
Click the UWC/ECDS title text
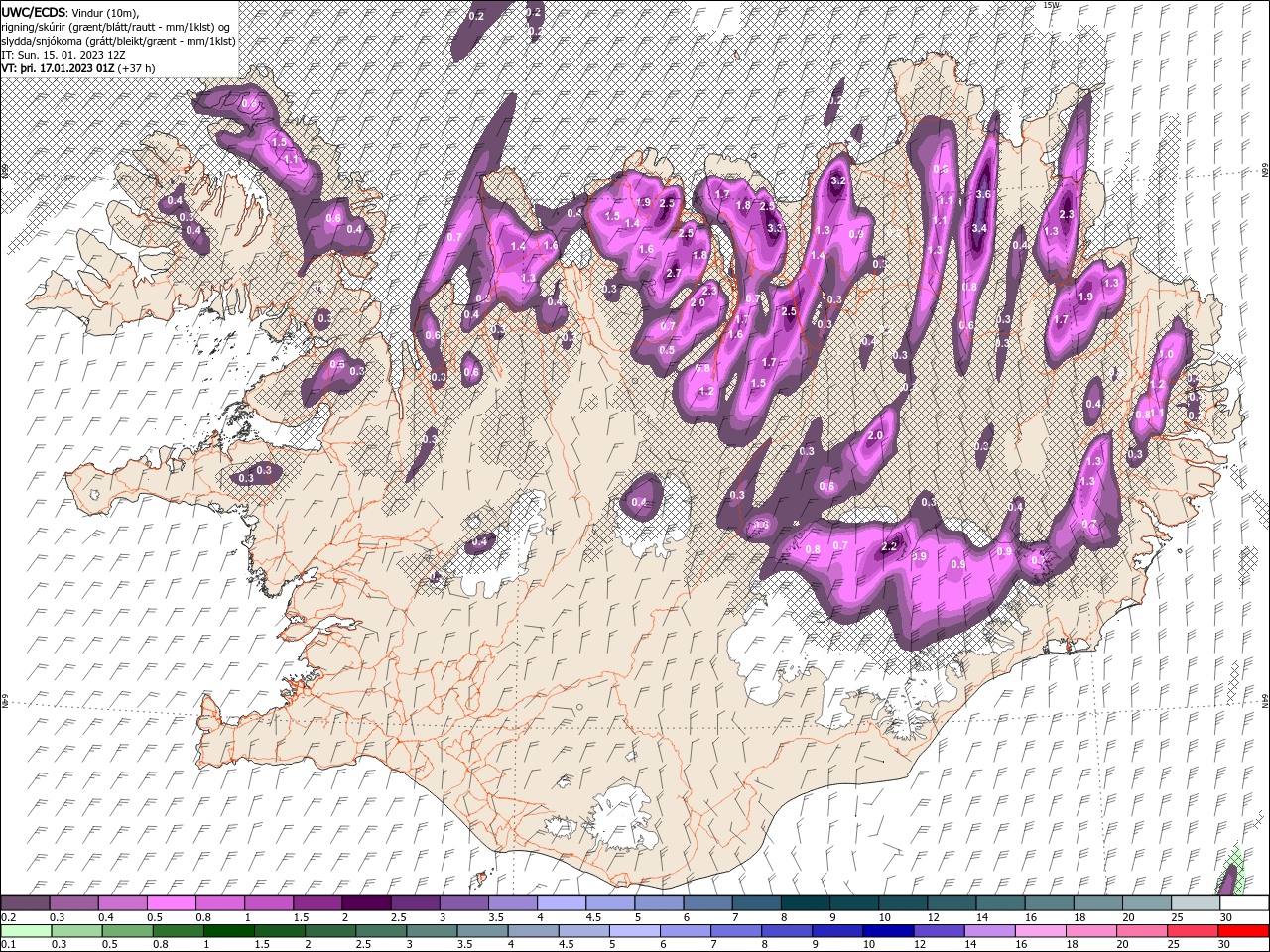[35, 11]
